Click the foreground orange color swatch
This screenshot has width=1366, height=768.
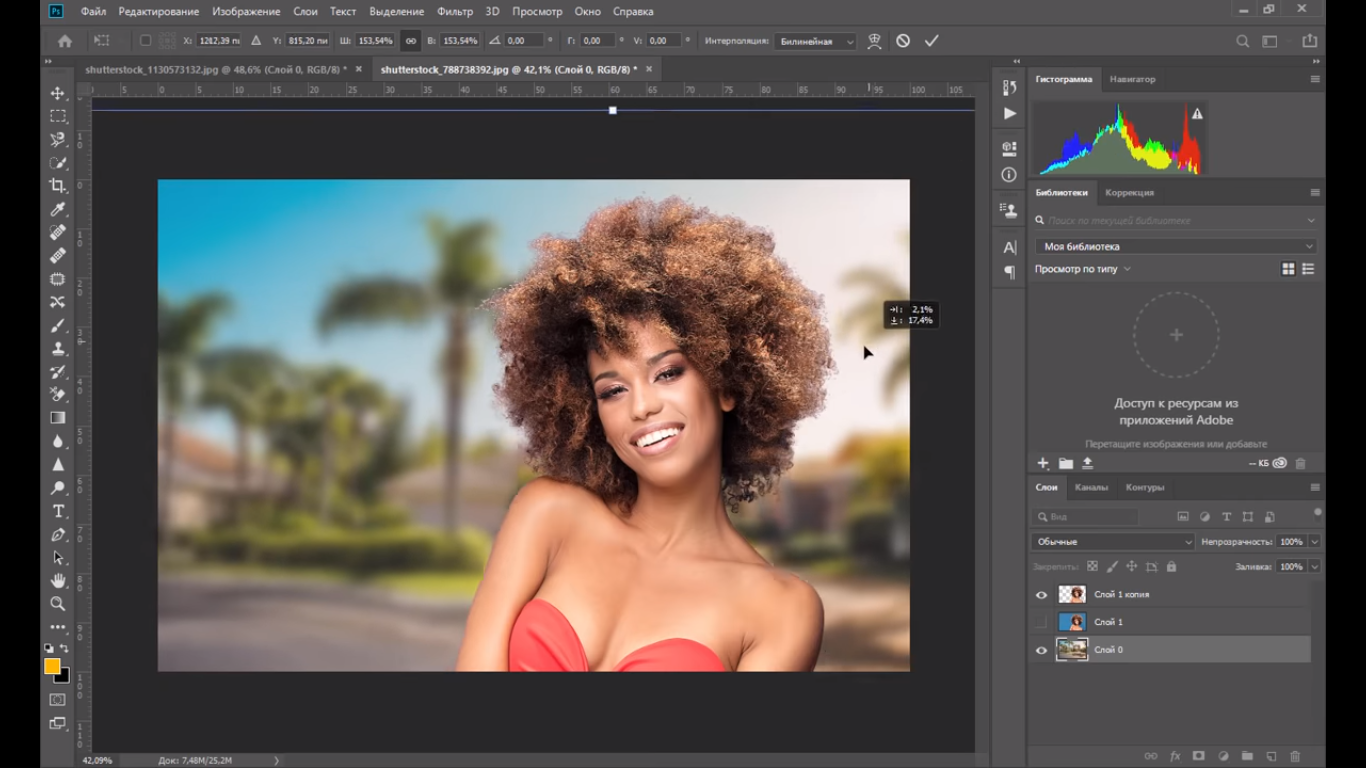point(52,666)
